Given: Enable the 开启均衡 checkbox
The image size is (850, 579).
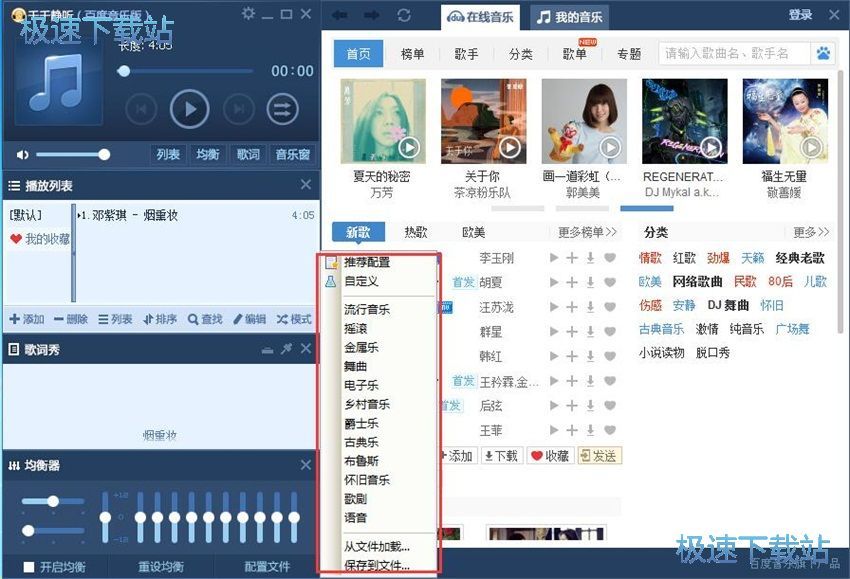Looking at the screenshot, I should click(29, 567).
